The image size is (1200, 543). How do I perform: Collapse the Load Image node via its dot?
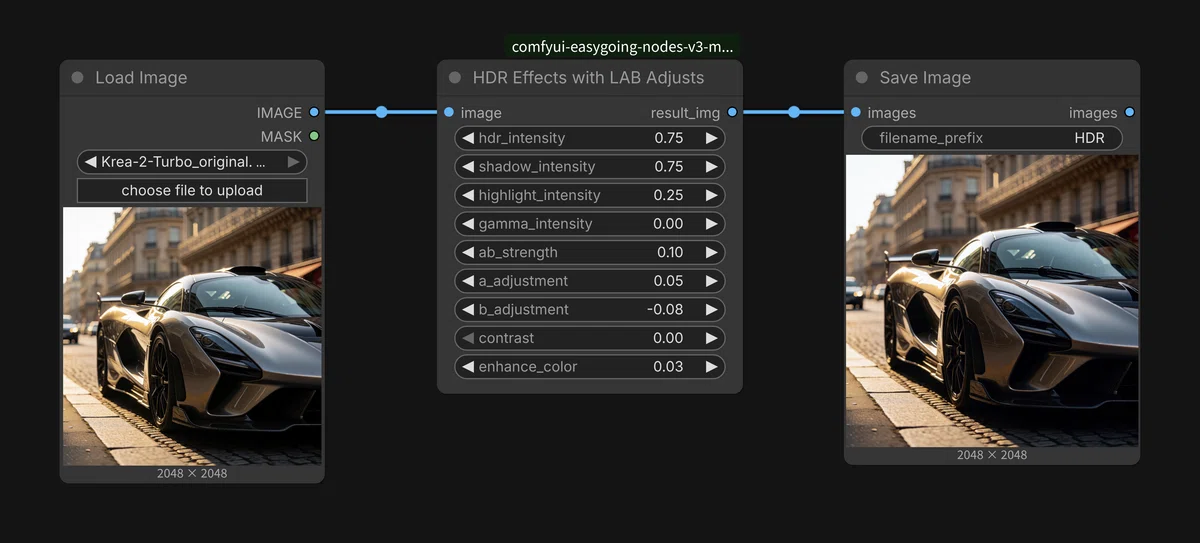click(78, 78)
